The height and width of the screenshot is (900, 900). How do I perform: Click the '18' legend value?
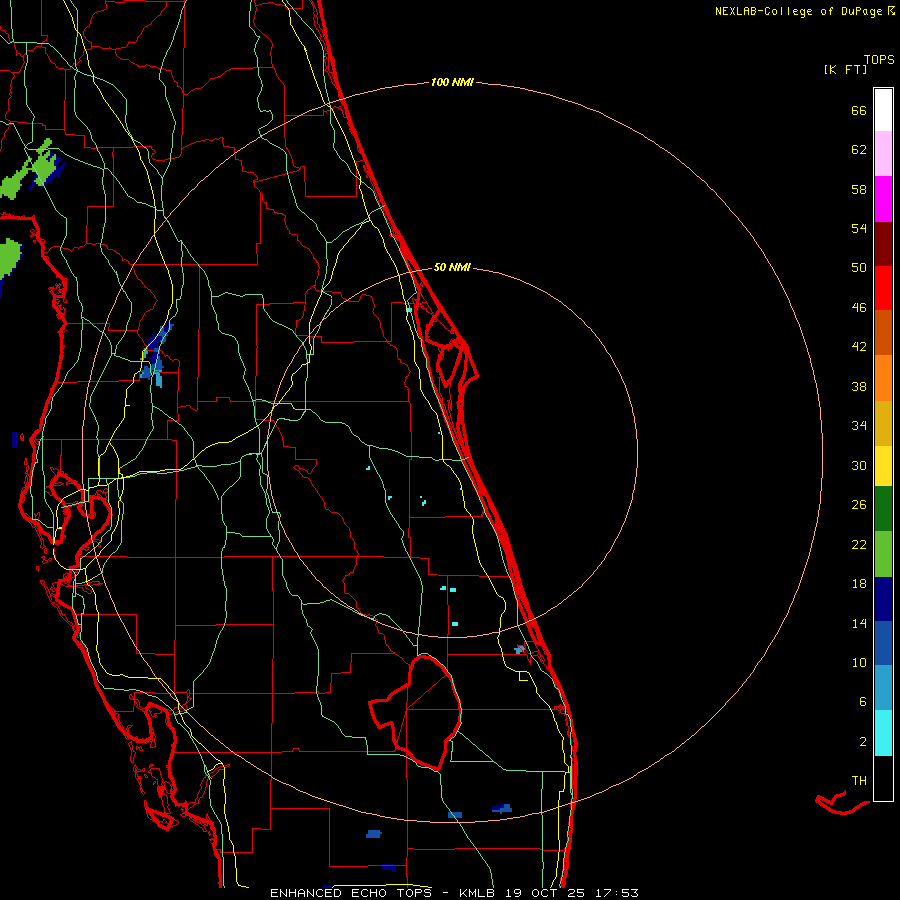click(x=859, y=584)
